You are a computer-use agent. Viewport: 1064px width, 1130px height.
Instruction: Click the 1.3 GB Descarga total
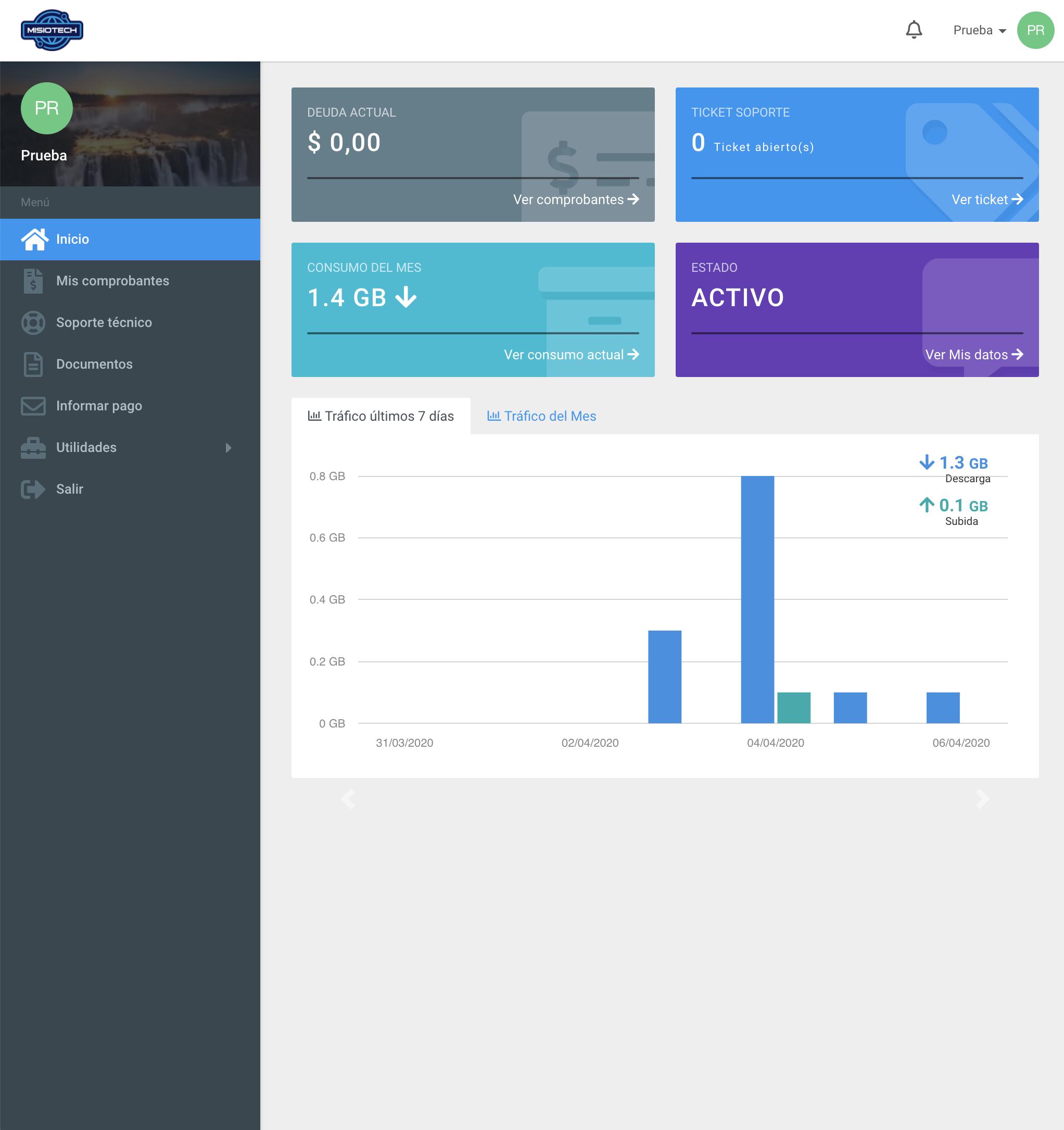coord(964,463)
